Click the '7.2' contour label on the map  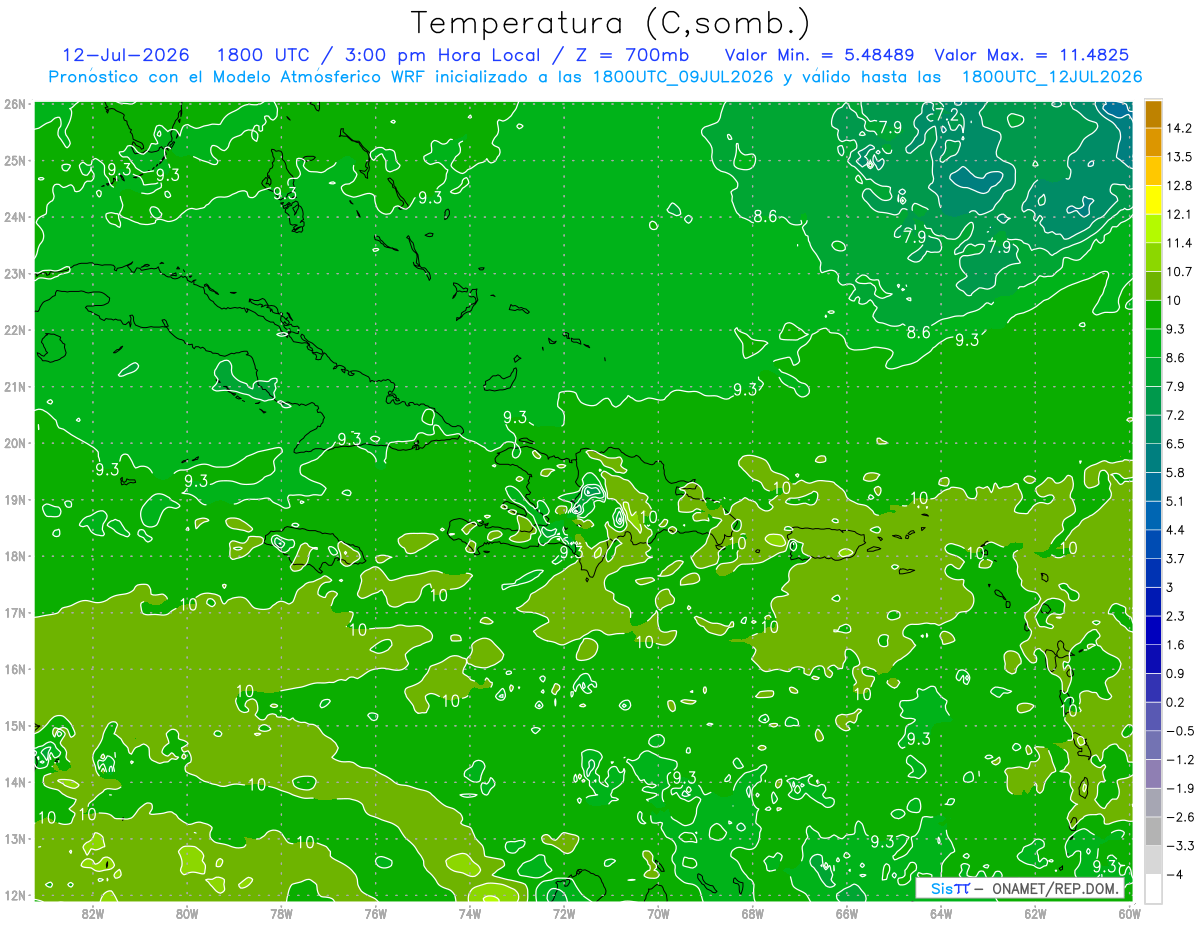tap(946, 116)
